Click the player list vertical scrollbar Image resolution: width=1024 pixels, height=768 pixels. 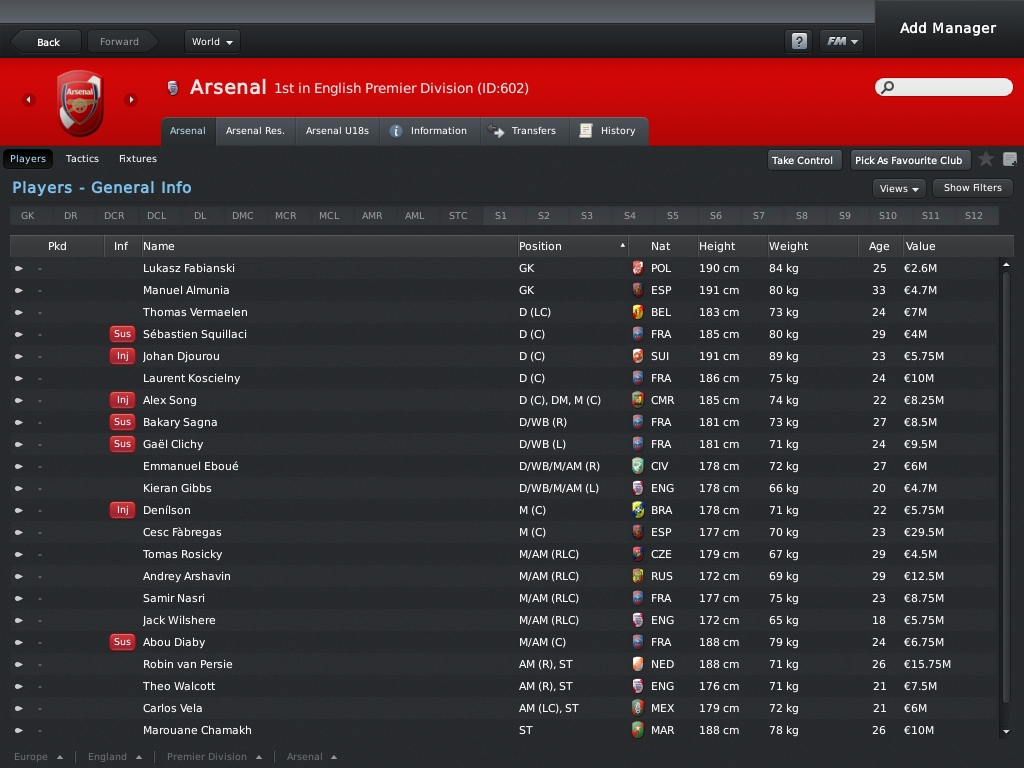tap(1007, 480)
